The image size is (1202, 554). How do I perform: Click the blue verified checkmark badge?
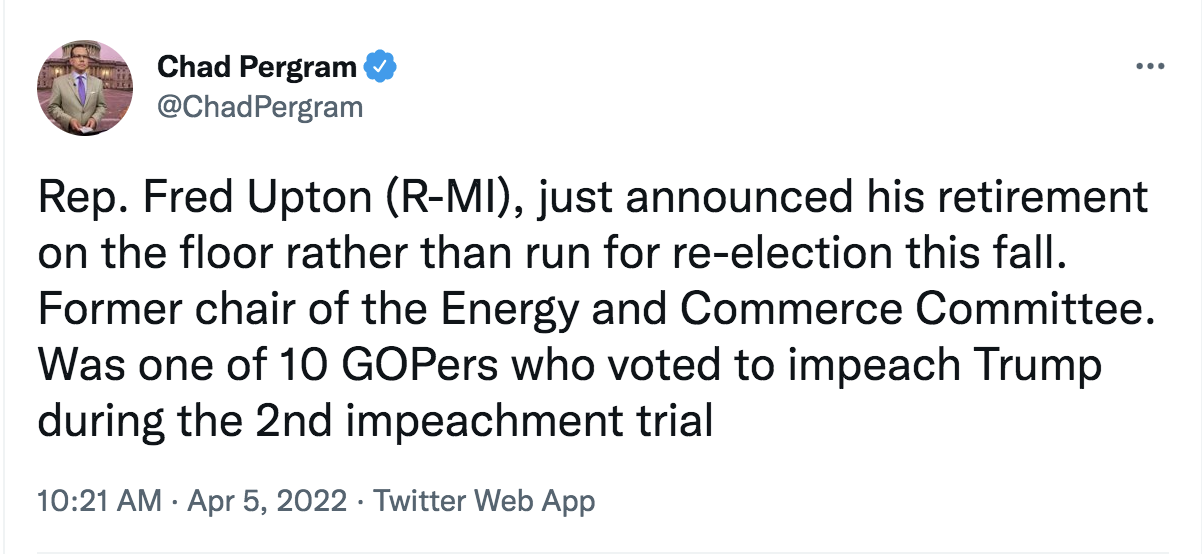(x=380, y=67)
